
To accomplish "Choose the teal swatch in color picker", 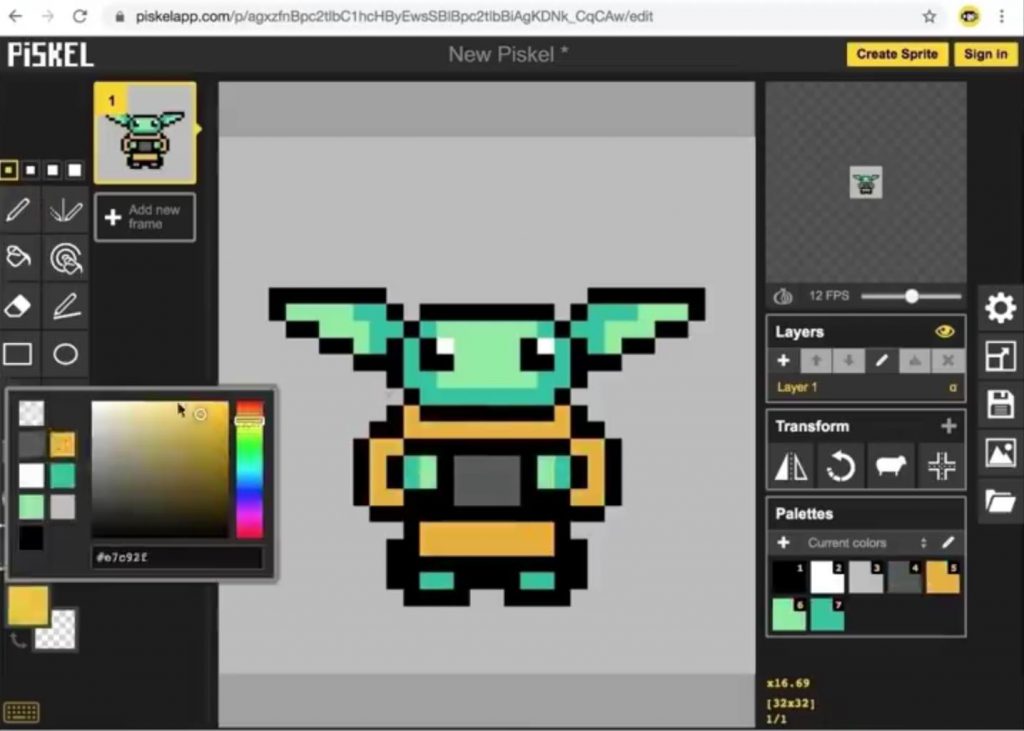I will click(63, 476).
